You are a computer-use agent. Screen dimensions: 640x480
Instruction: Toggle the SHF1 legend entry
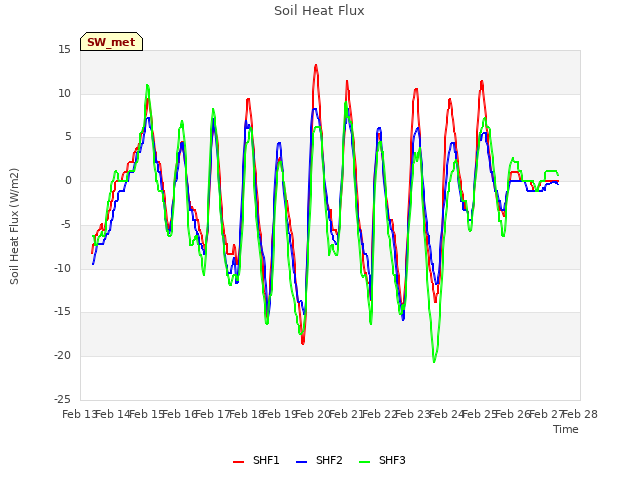[256, 460]
